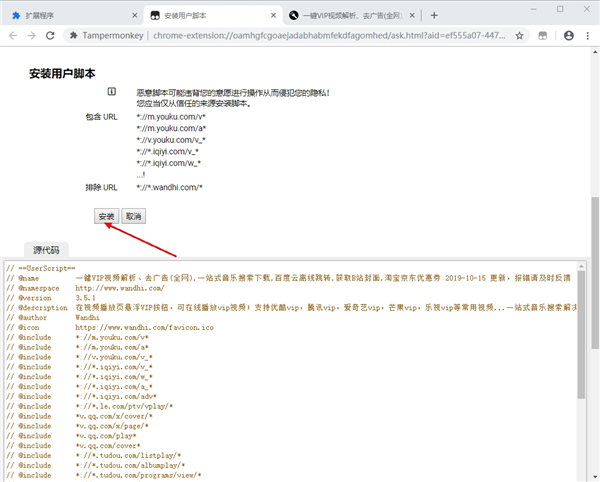The width and height of the screenshot is (600, 482).
Task: Close the 扩展程序 browser tab
Action: [x=128, y=15]
